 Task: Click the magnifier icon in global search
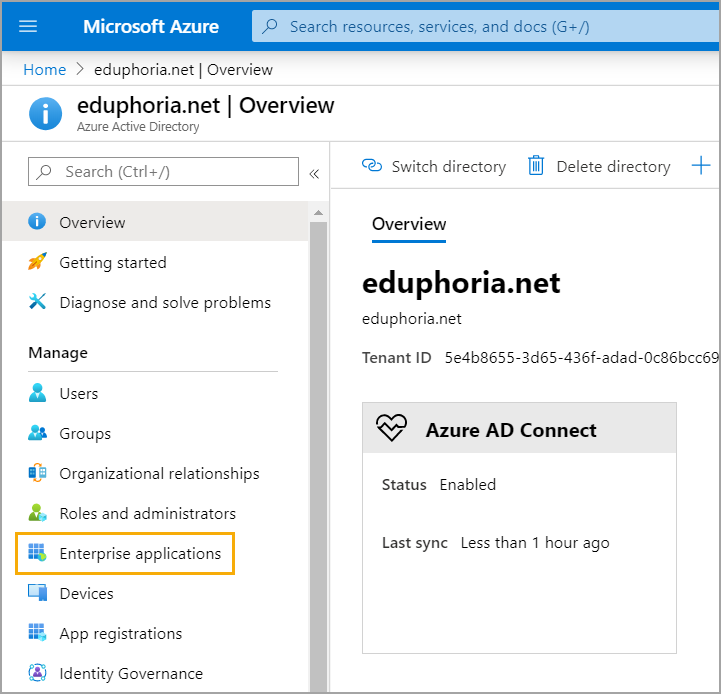point(270,26)
